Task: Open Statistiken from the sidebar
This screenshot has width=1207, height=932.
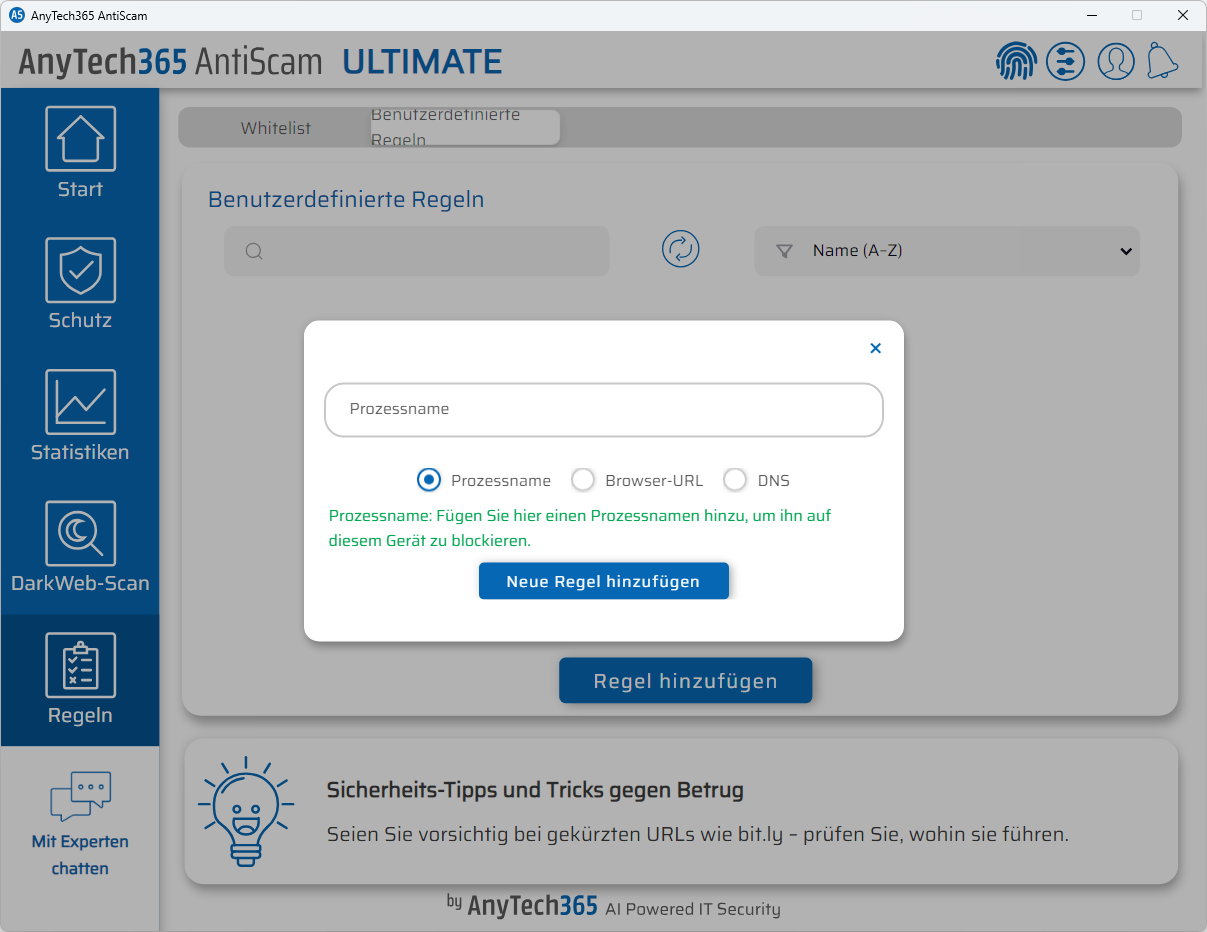Action: (x=80, y=415)
